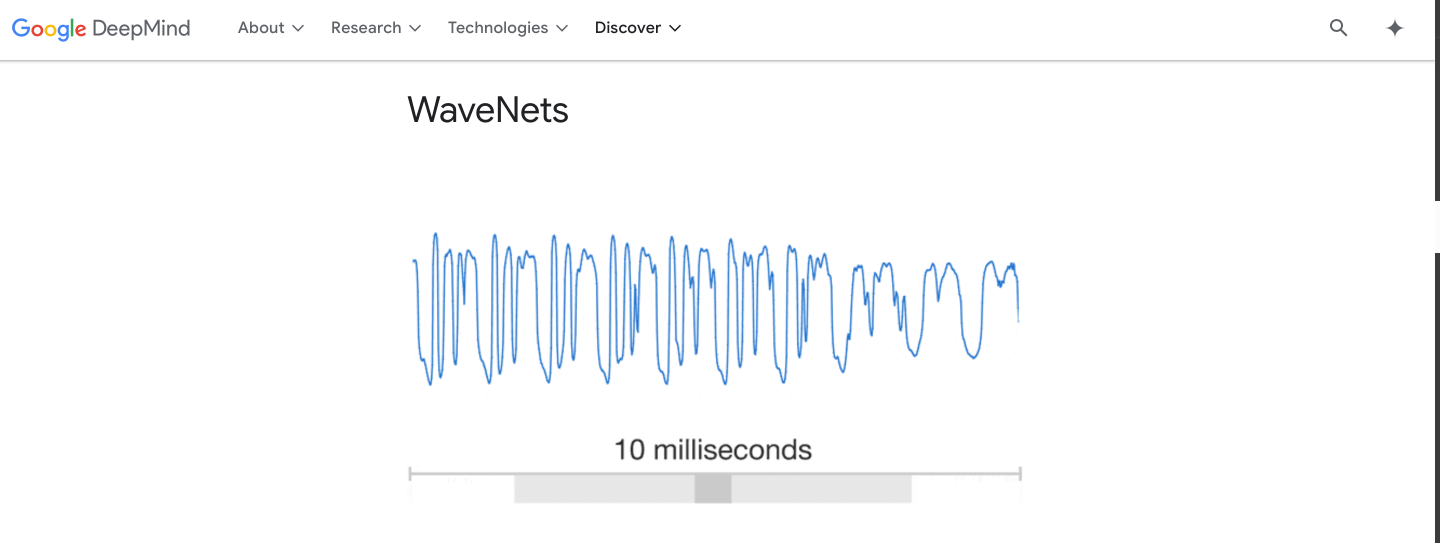
Task: Expand the chevron beside Technologies
Action: (562, 28)
